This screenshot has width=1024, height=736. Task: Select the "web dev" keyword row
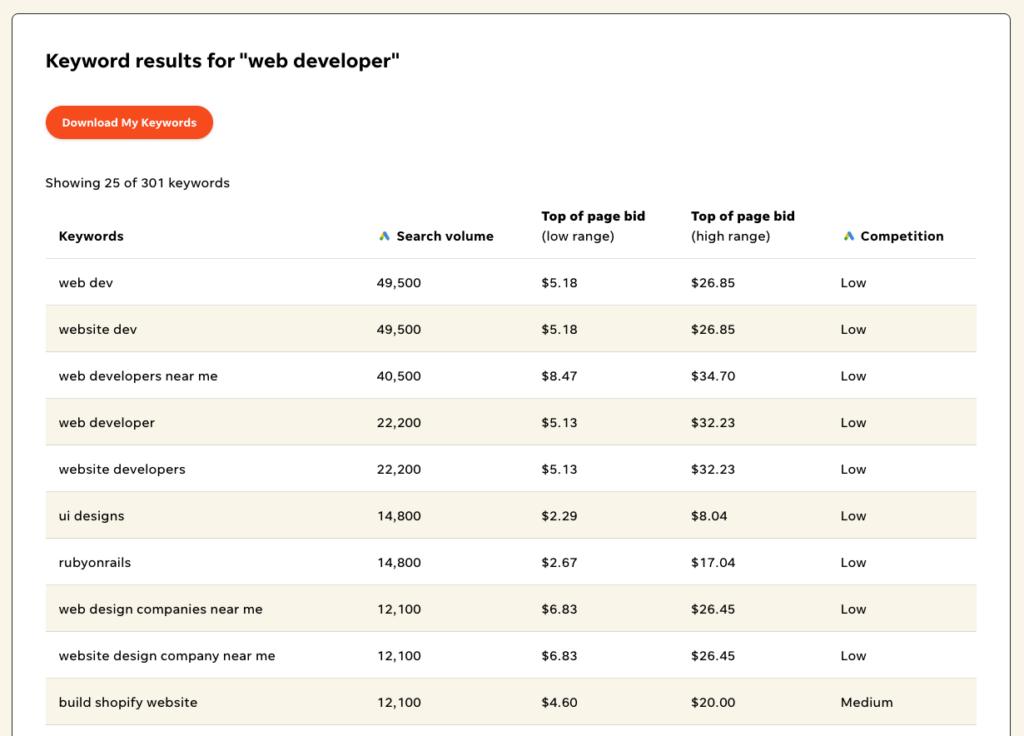(x=85, y=283)
